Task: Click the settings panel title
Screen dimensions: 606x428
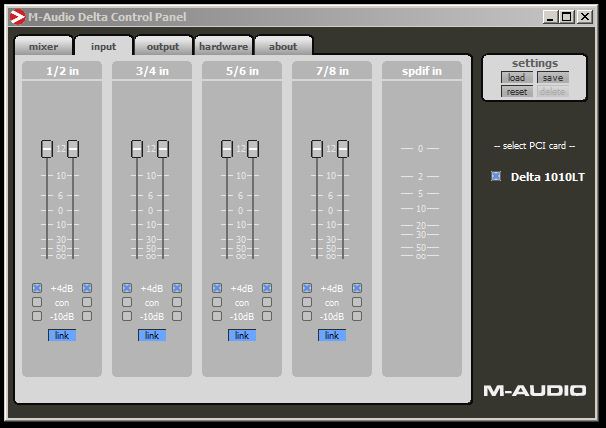Action: click(x=535, y=63)
